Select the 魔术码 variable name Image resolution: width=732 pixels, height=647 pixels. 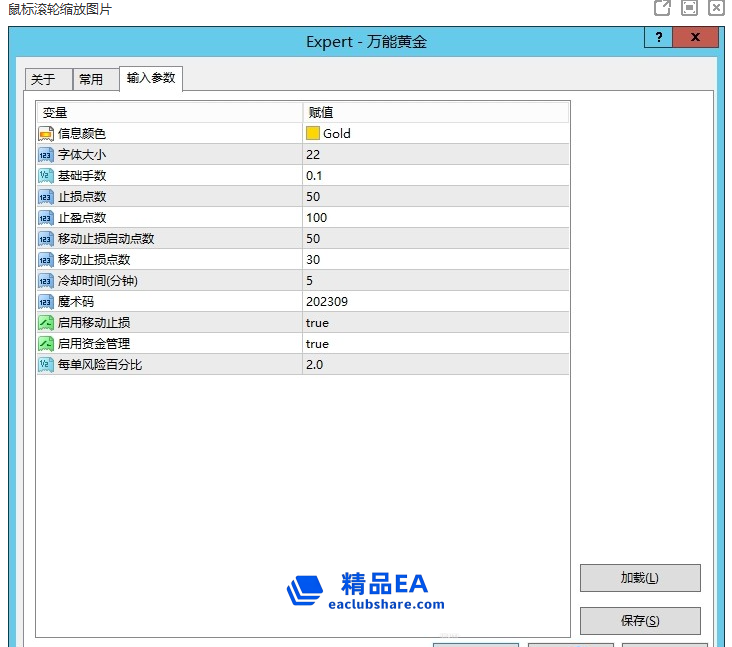click(76, 302)
